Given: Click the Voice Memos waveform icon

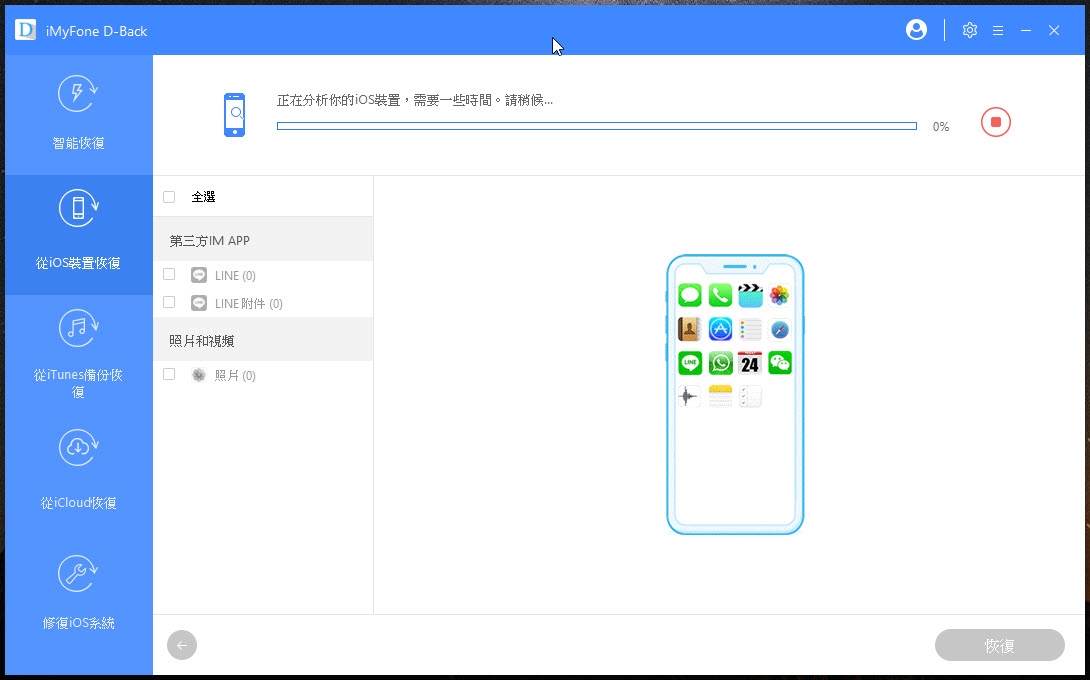Looking at the screenshot, I should click(x=690, y=396).
